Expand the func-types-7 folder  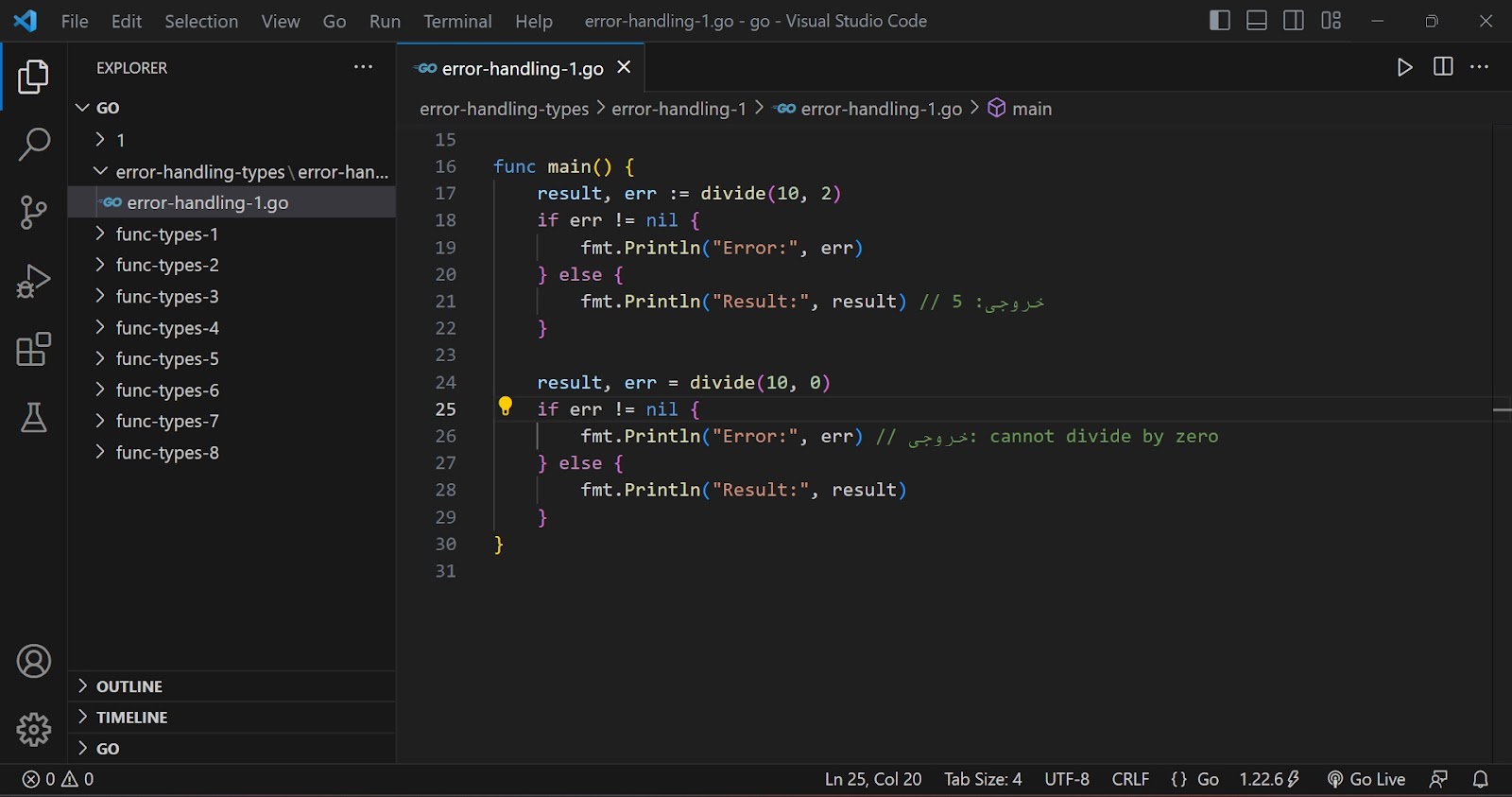[232, 422]
